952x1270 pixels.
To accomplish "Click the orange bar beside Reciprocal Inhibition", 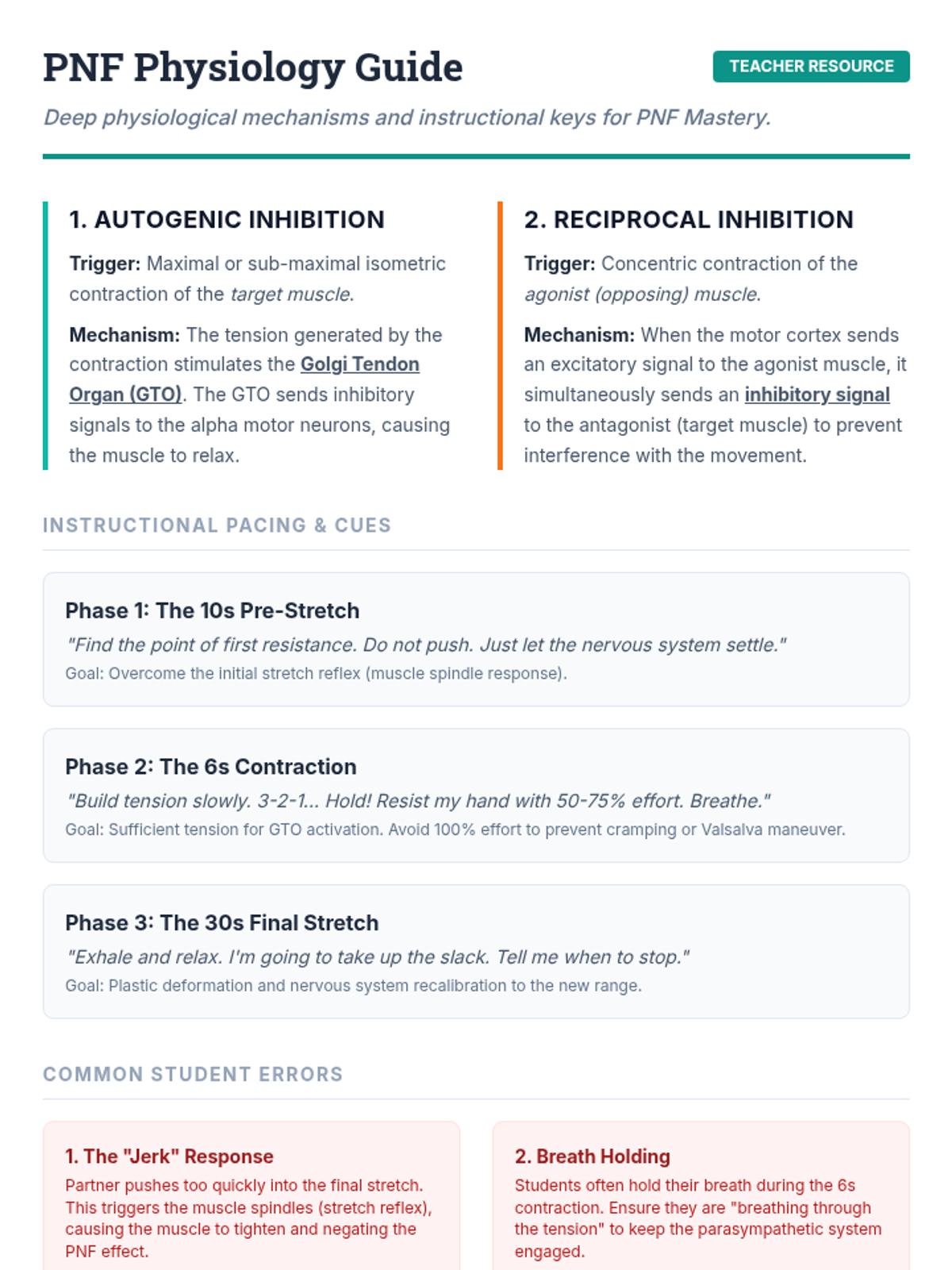I will (x=500, y=336).
